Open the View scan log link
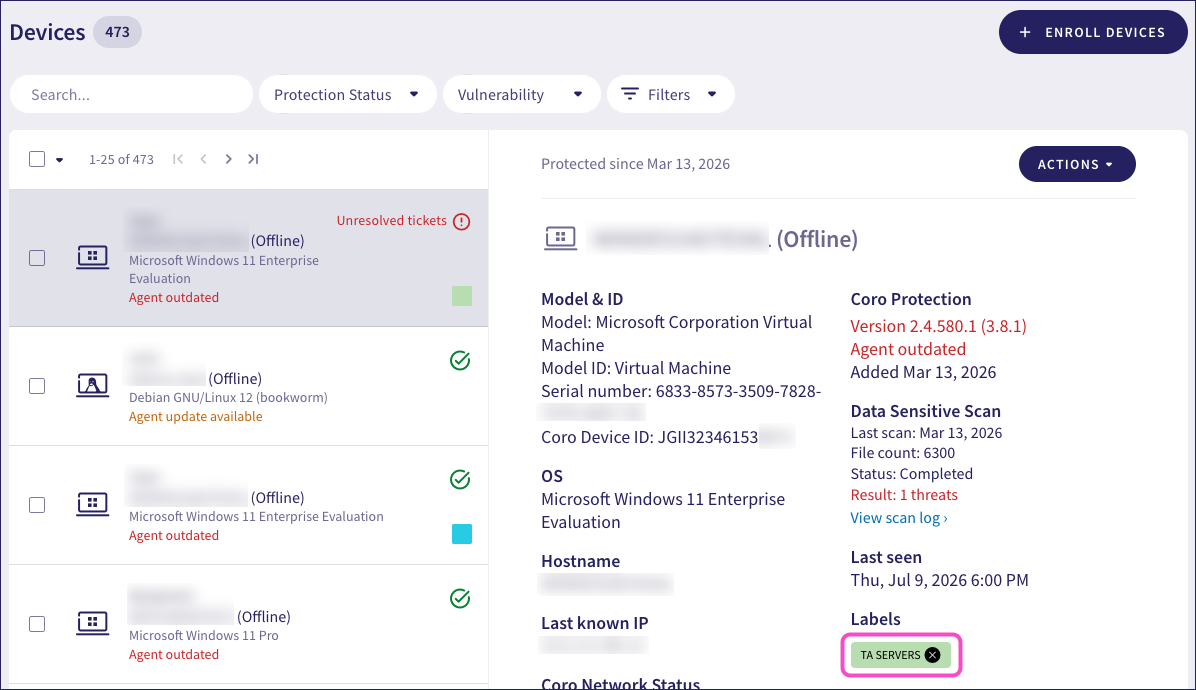The width and height of the screenshot is (1196, 690). 899,518
